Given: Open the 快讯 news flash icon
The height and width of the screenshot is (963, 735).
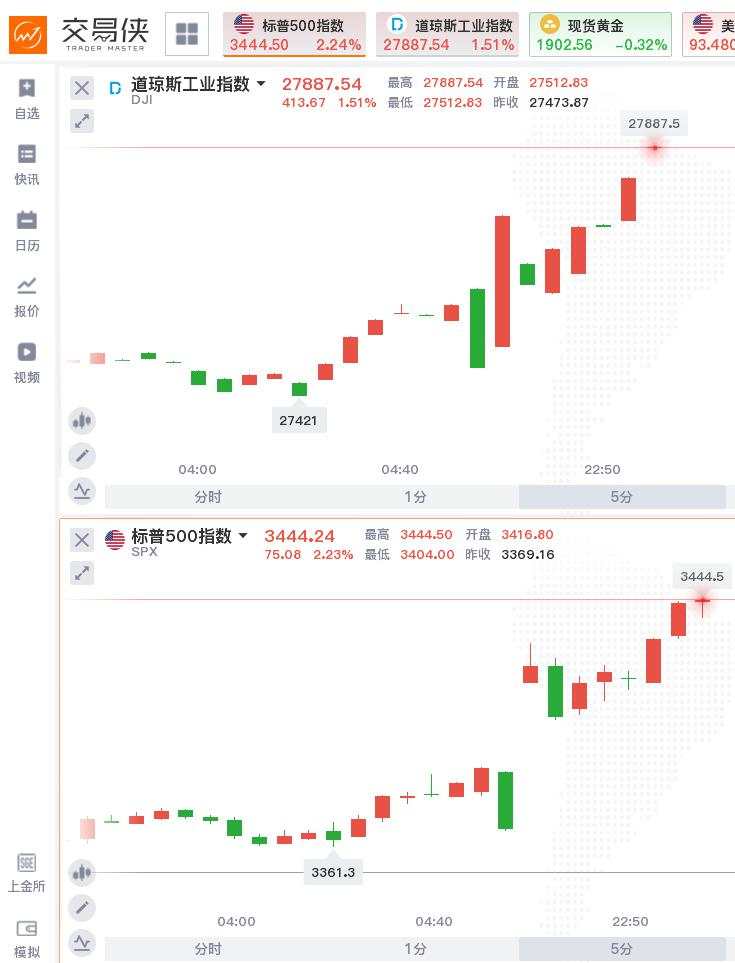Looking at the screenshot, I should 27,165.
